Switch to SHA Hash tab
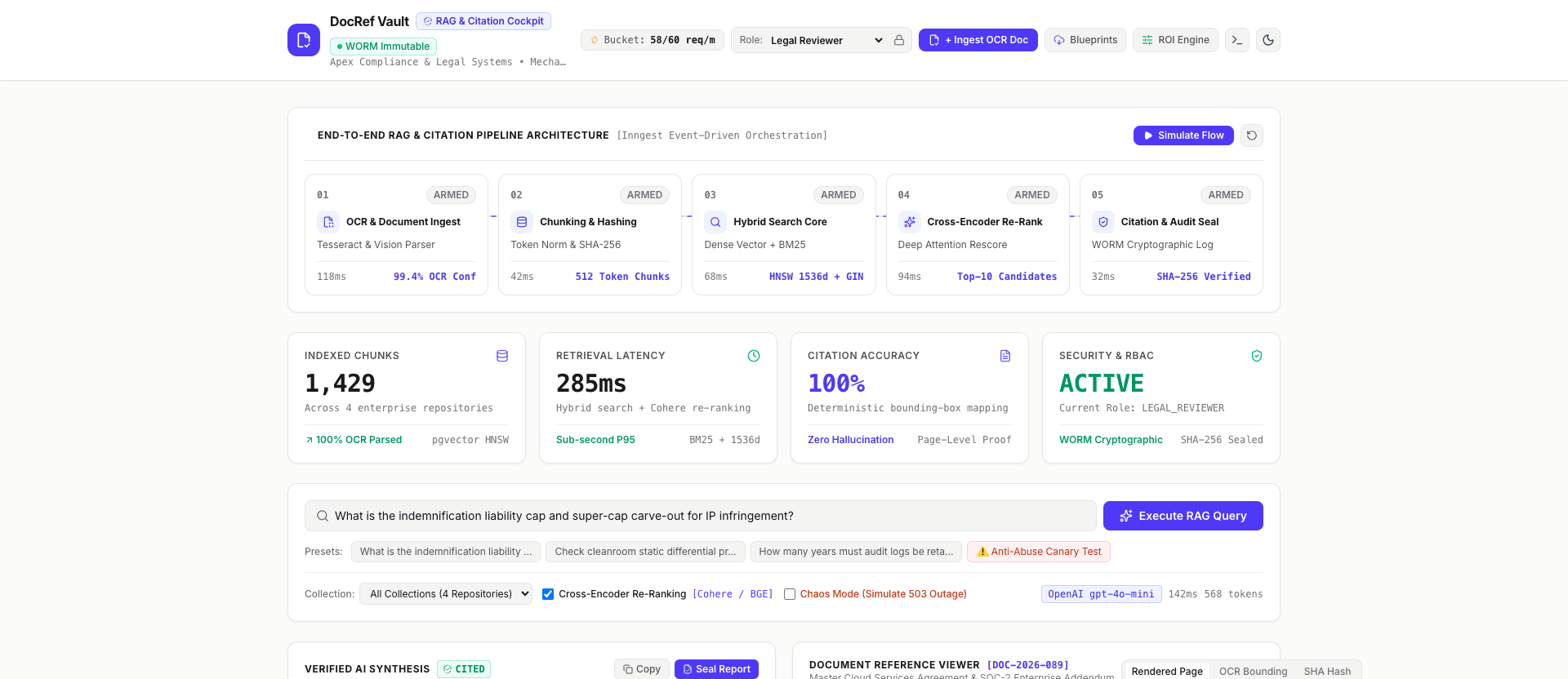Screen dimensions: 1568x679 [1327, 672]
